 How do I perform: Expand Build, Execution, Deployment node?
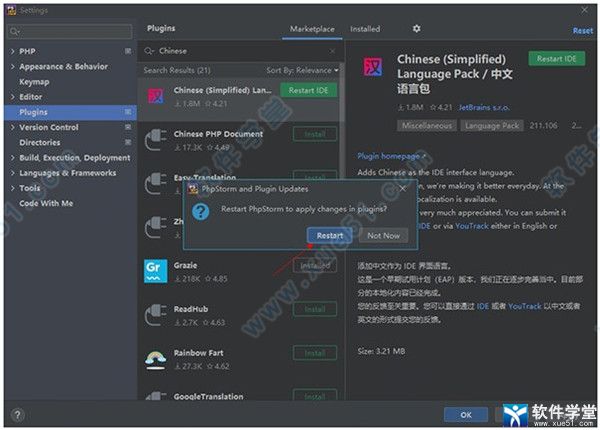click(13, 158)
